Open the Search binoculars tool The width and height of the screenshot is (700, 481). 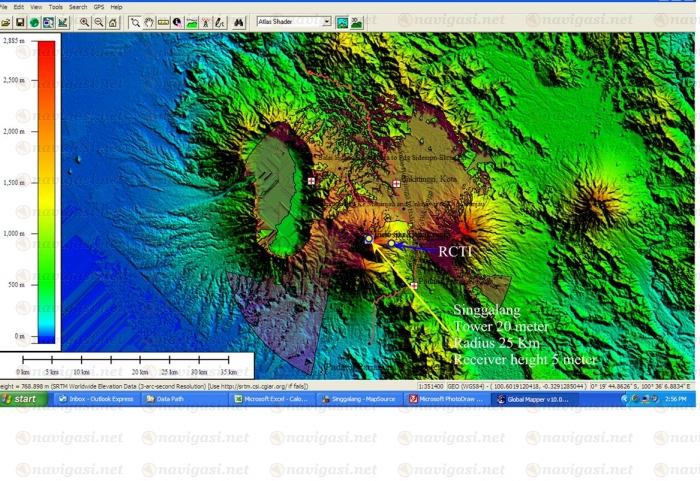238,21
